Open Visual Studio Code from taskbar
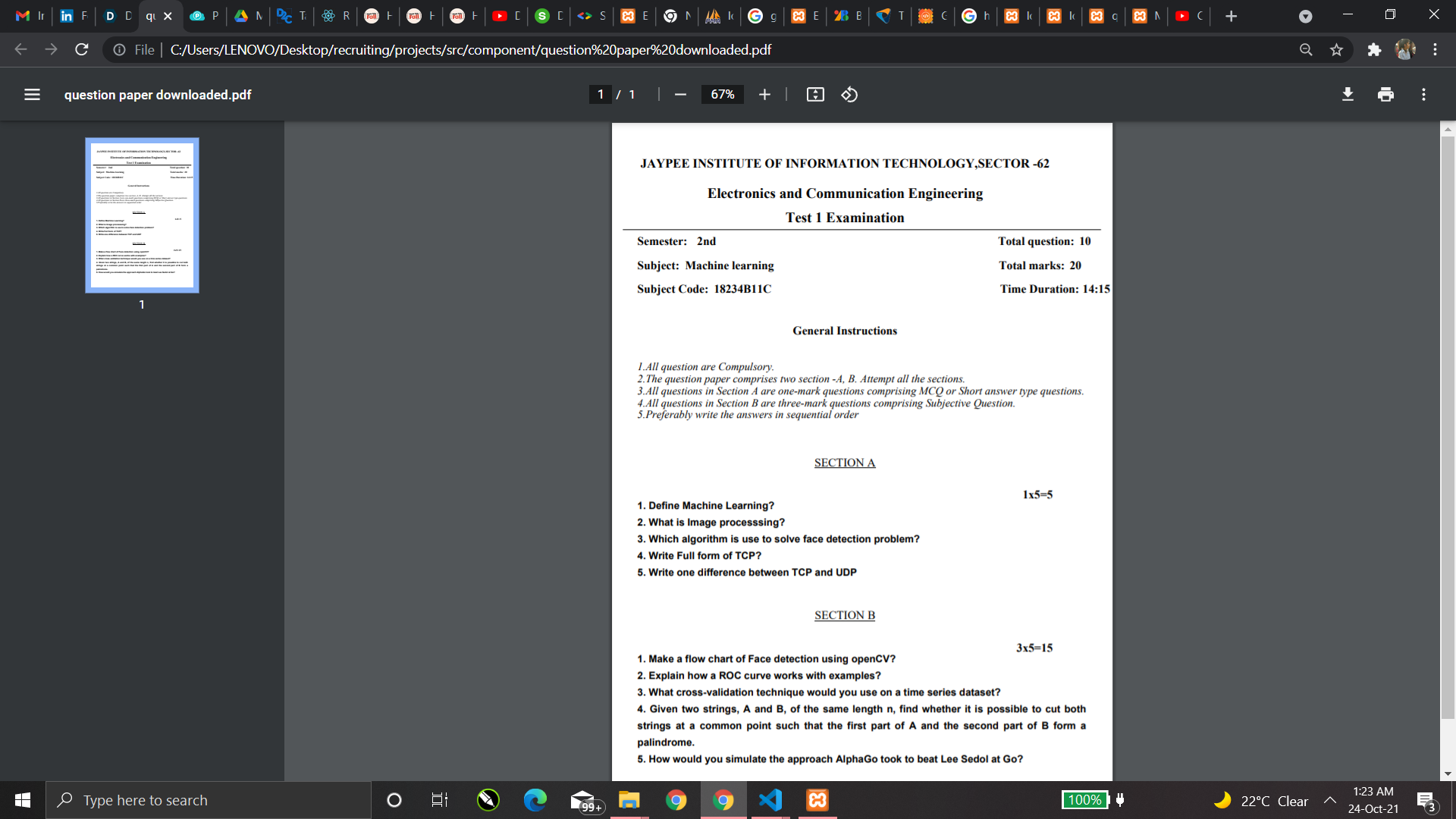Image resolution: width=1456 pixels, height=819 pixels. [770, 800]
